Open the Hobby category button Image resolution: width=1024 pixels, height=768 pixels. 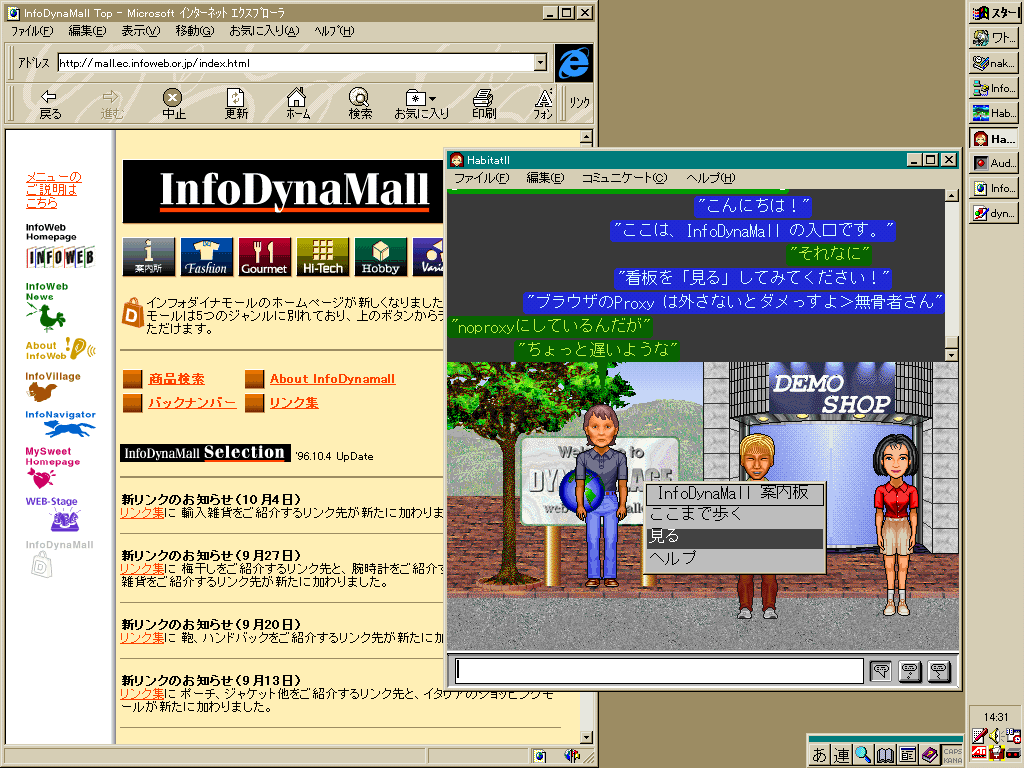(x=381, y=257)
